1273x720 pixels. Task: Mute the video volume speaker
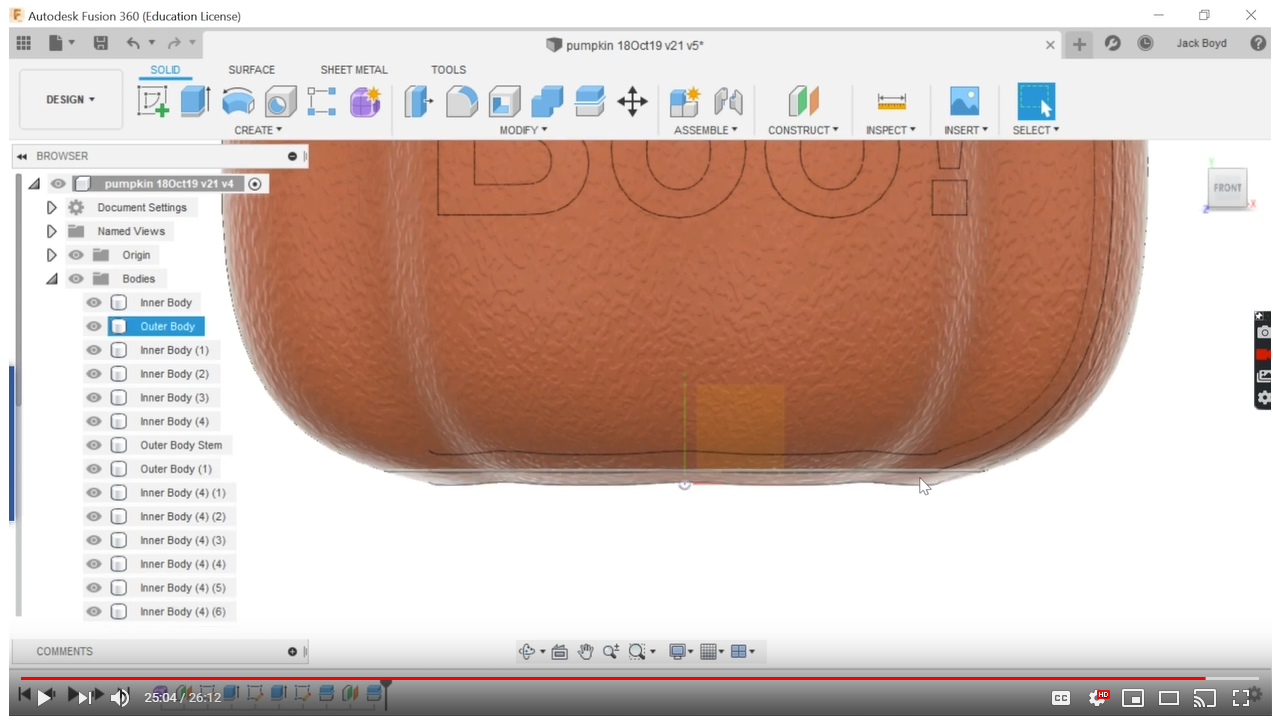point(120,697)
